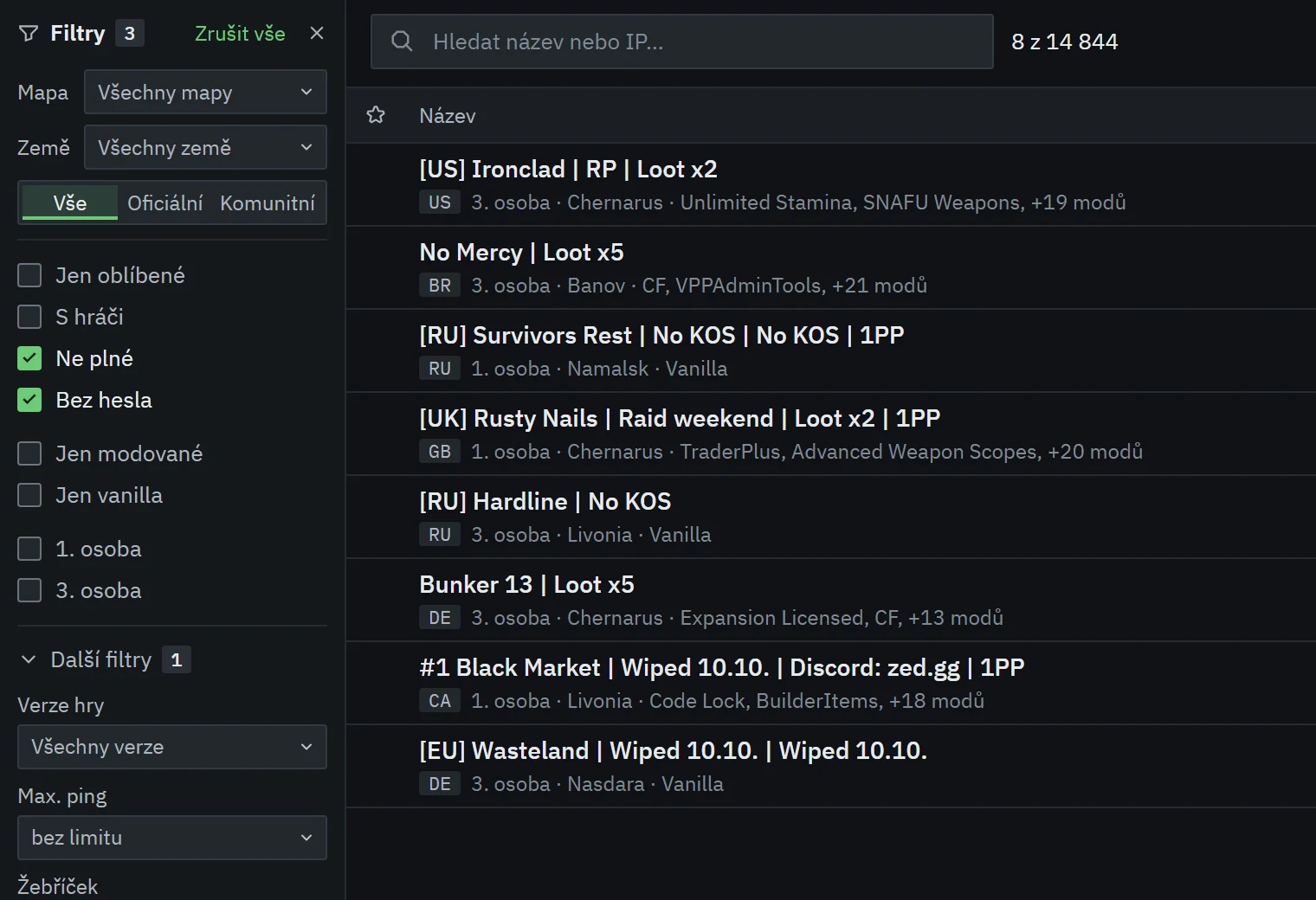Open the 'Všechny mapy' map dropdown
1316x900 pixels.
coord(205,92)
